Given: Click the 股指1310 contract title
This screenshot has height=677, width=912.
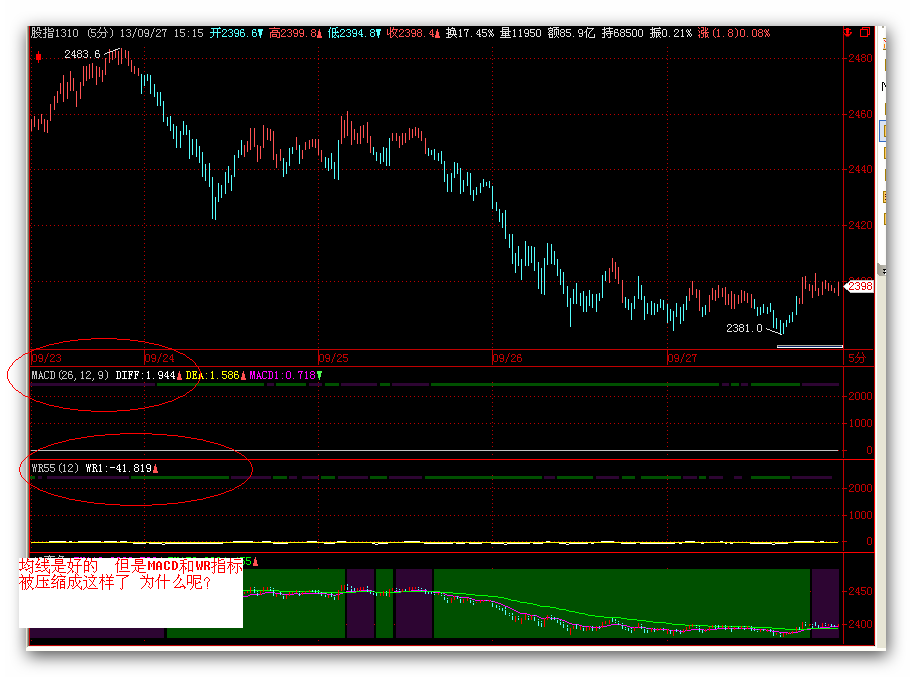Looking at the screenshot, I should tap(55, 33).
